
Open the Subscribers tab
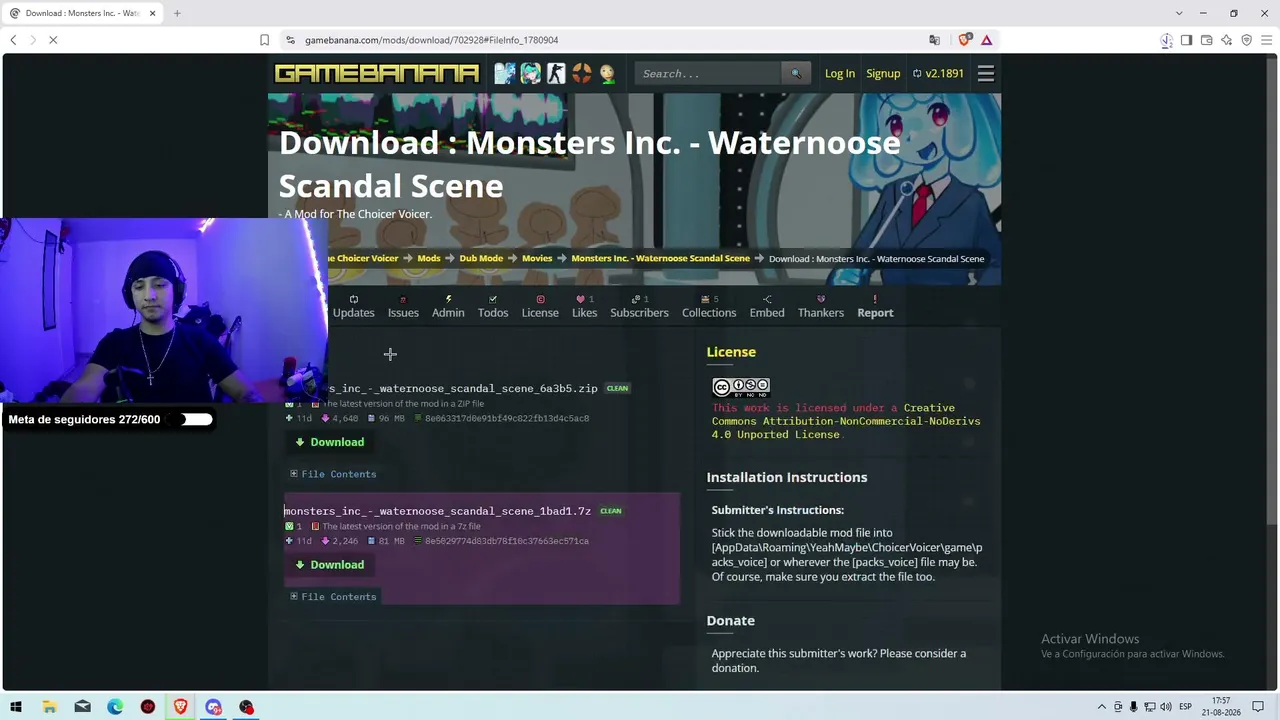[639, 306]
